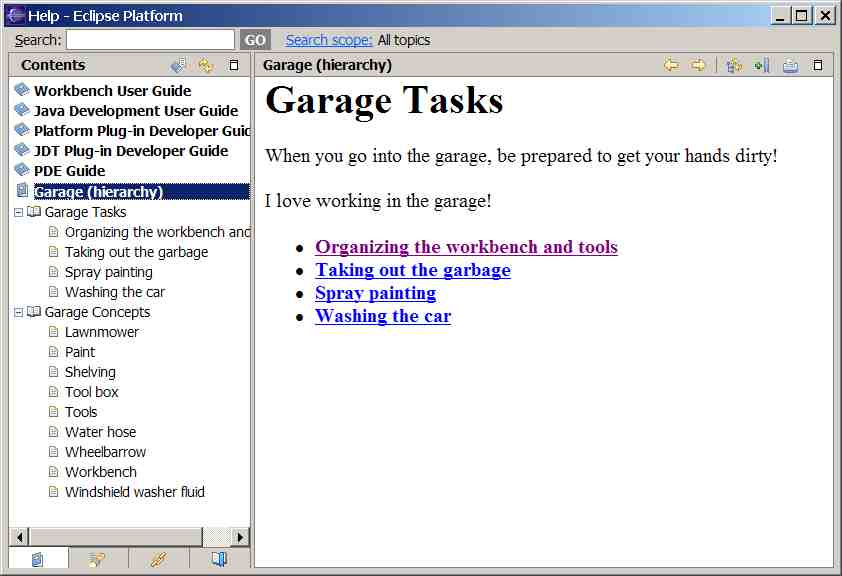The height and width of the screenshot is (576, 842).
Task: Follow the Spray painting link in content
Action: [375, 293]
